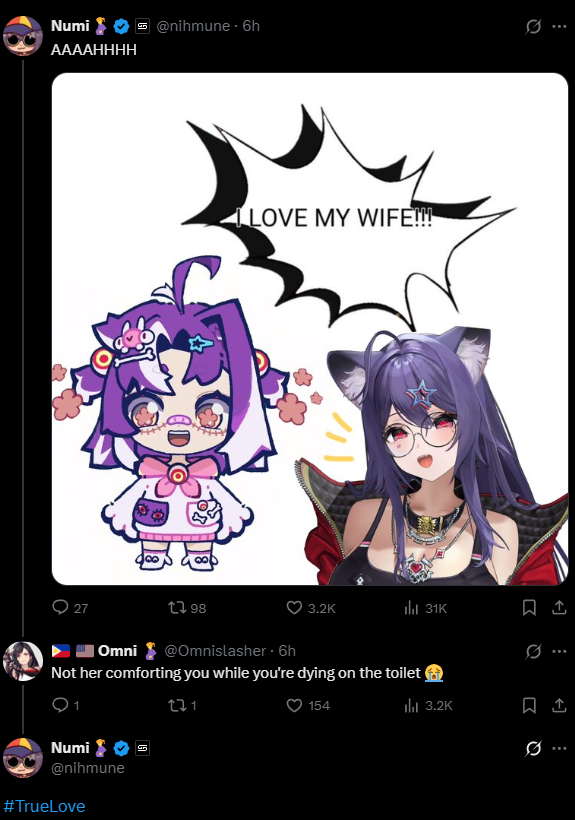This screenshot has height=820, width=575.
Task: Bookmark Omni's reply
Action: coord(529,705)
